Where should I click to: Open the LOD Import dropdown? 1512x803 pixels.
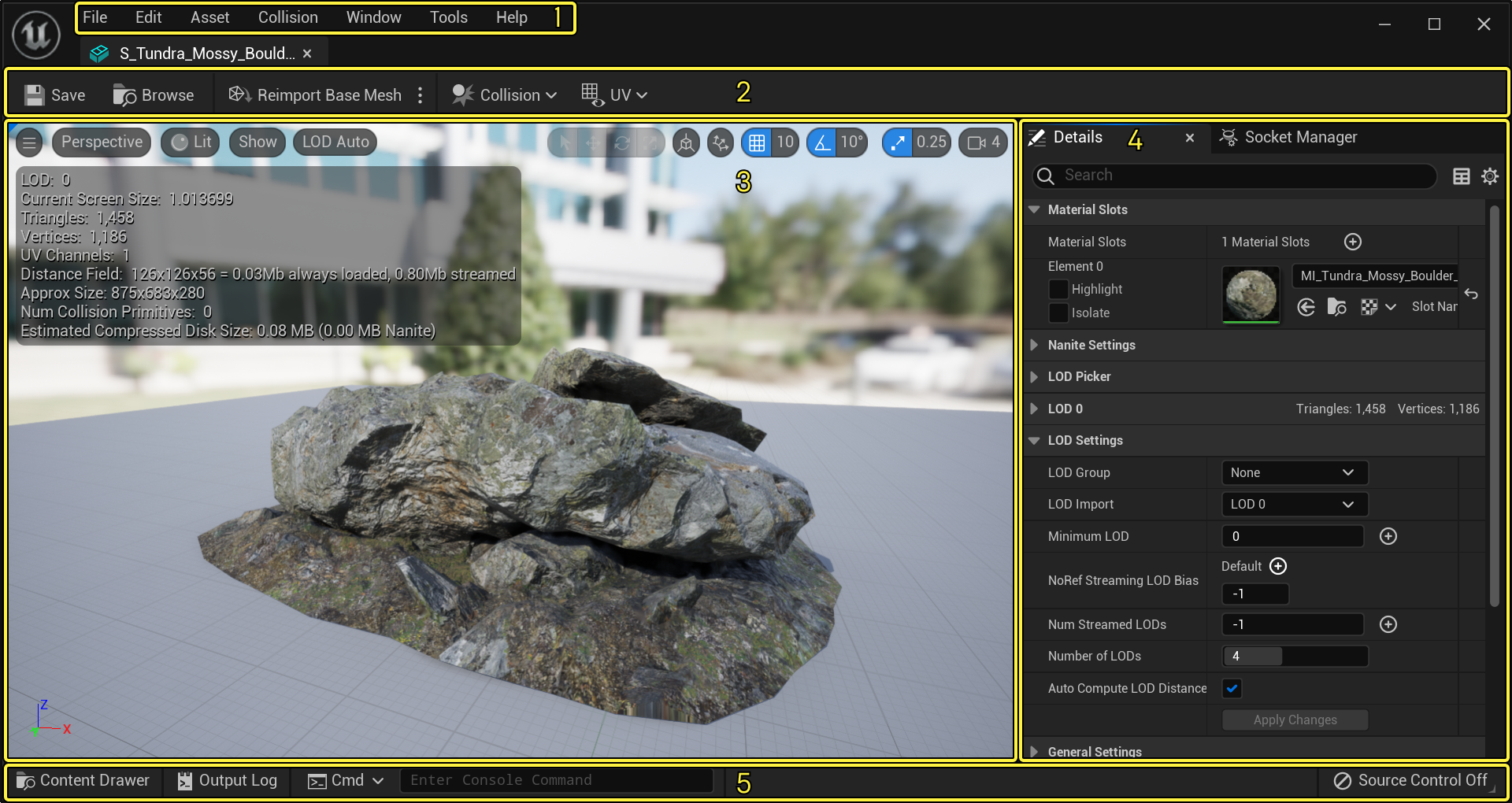[1295, 504]
